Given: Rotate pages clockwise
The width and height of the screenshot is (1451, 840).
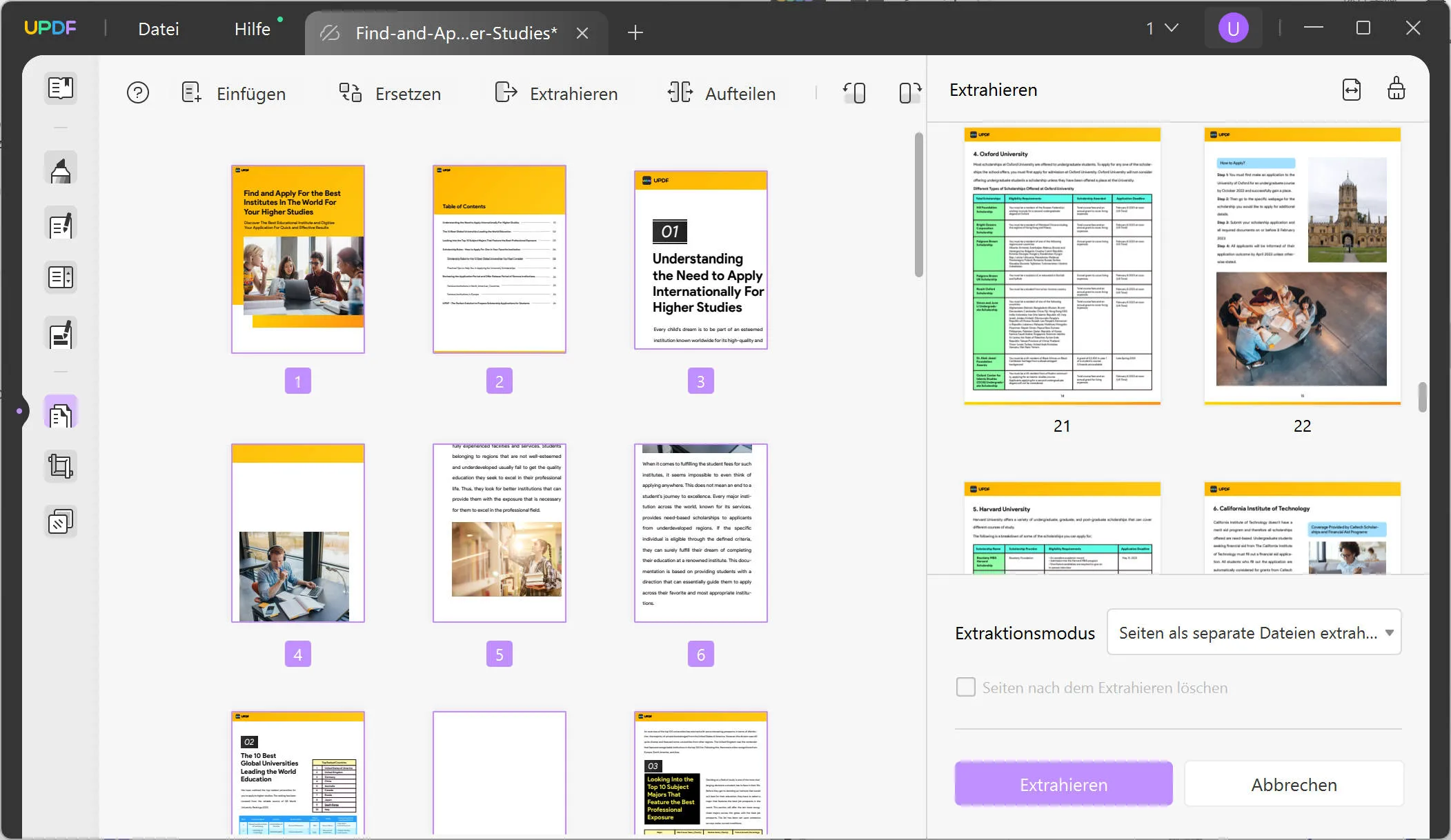Looking at the screenshot, I should [909, 92].
